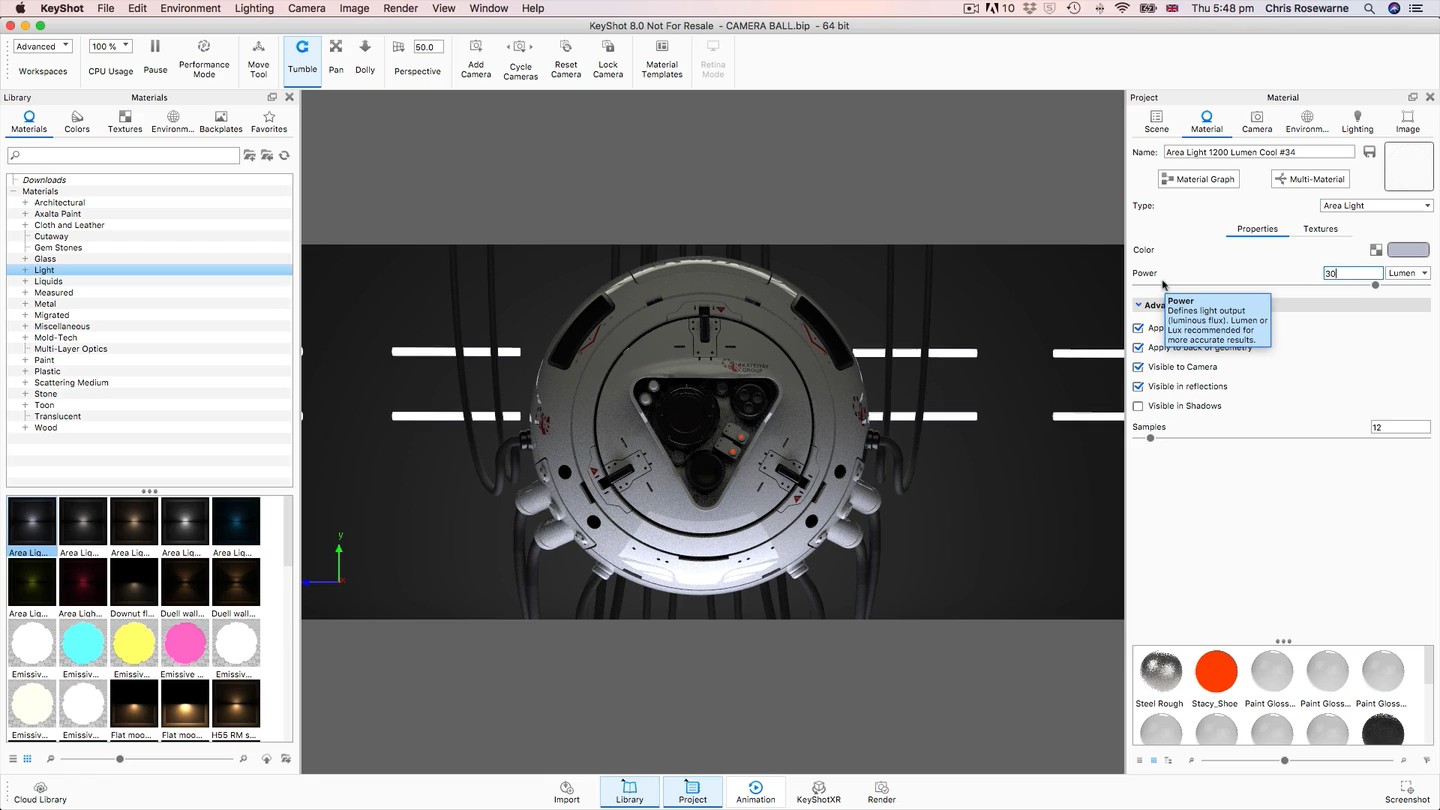
Task: Open the Area Light type dropdown
Action: coord(1376,206)
